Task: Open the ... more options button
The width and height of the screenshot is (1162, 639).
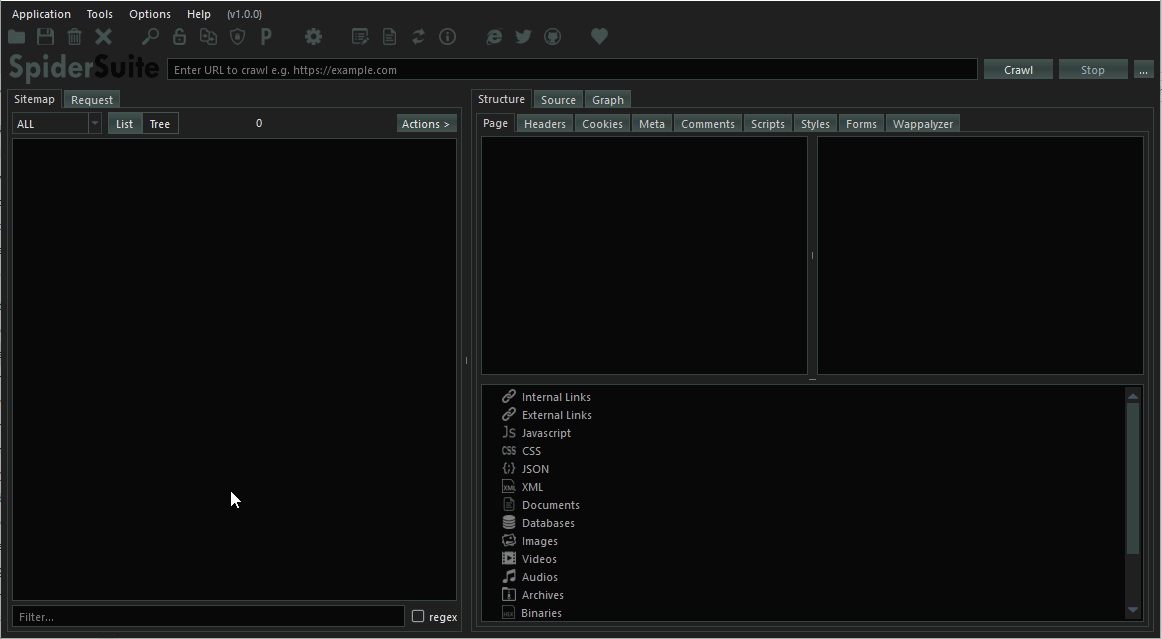Action: (1144, 70)
